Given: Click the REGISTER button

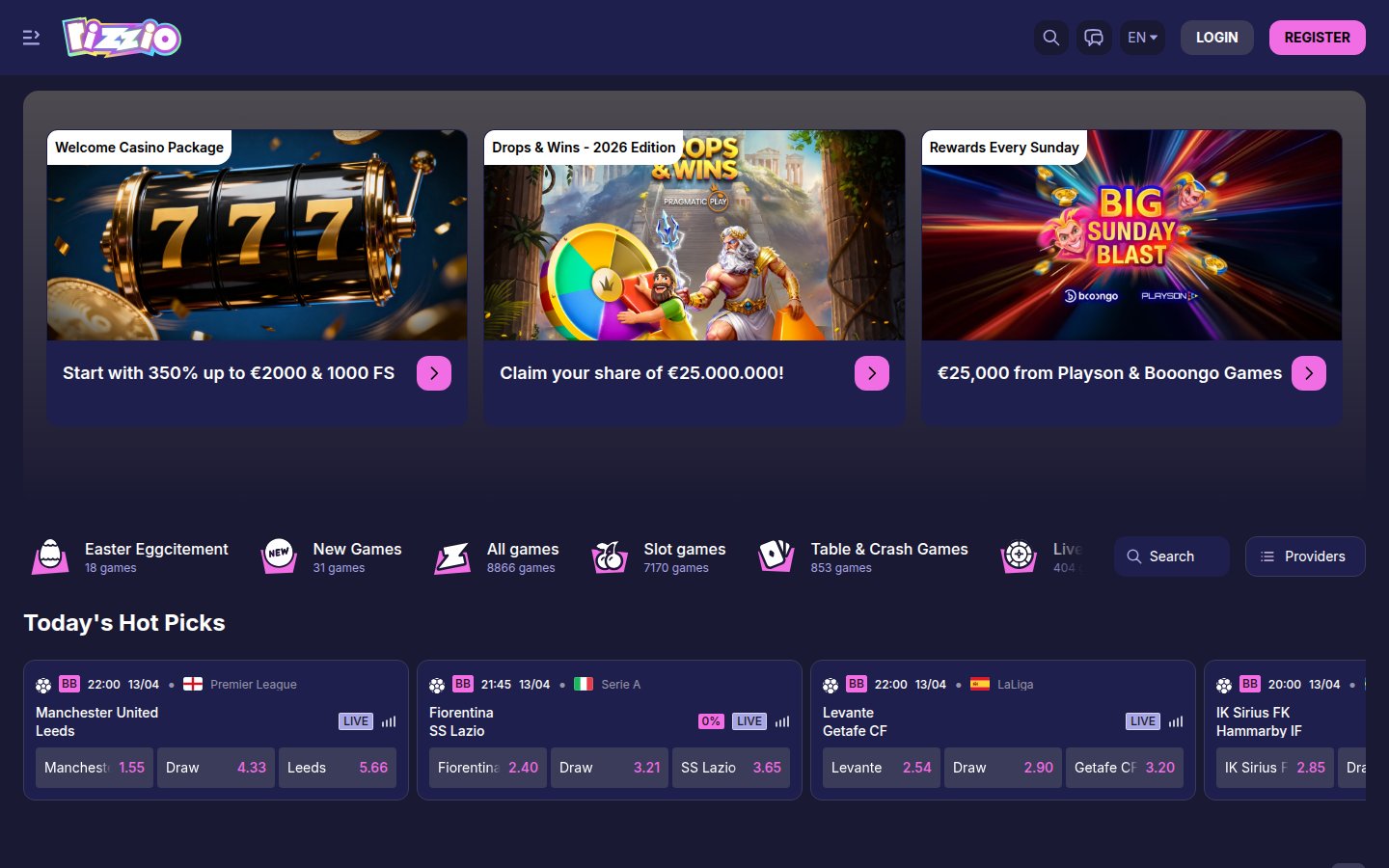Looking at the screenshot, I should click(x=1317, y=38).
